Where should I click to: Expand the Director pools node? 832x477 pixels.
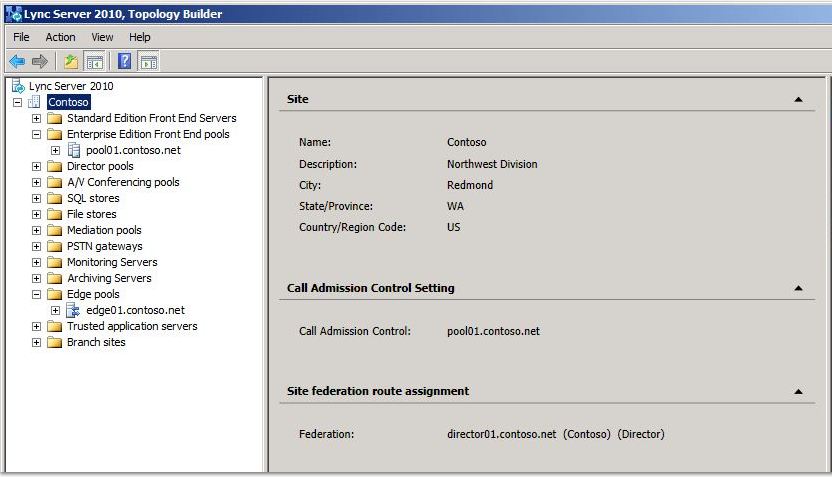click(x=36, y=166)
